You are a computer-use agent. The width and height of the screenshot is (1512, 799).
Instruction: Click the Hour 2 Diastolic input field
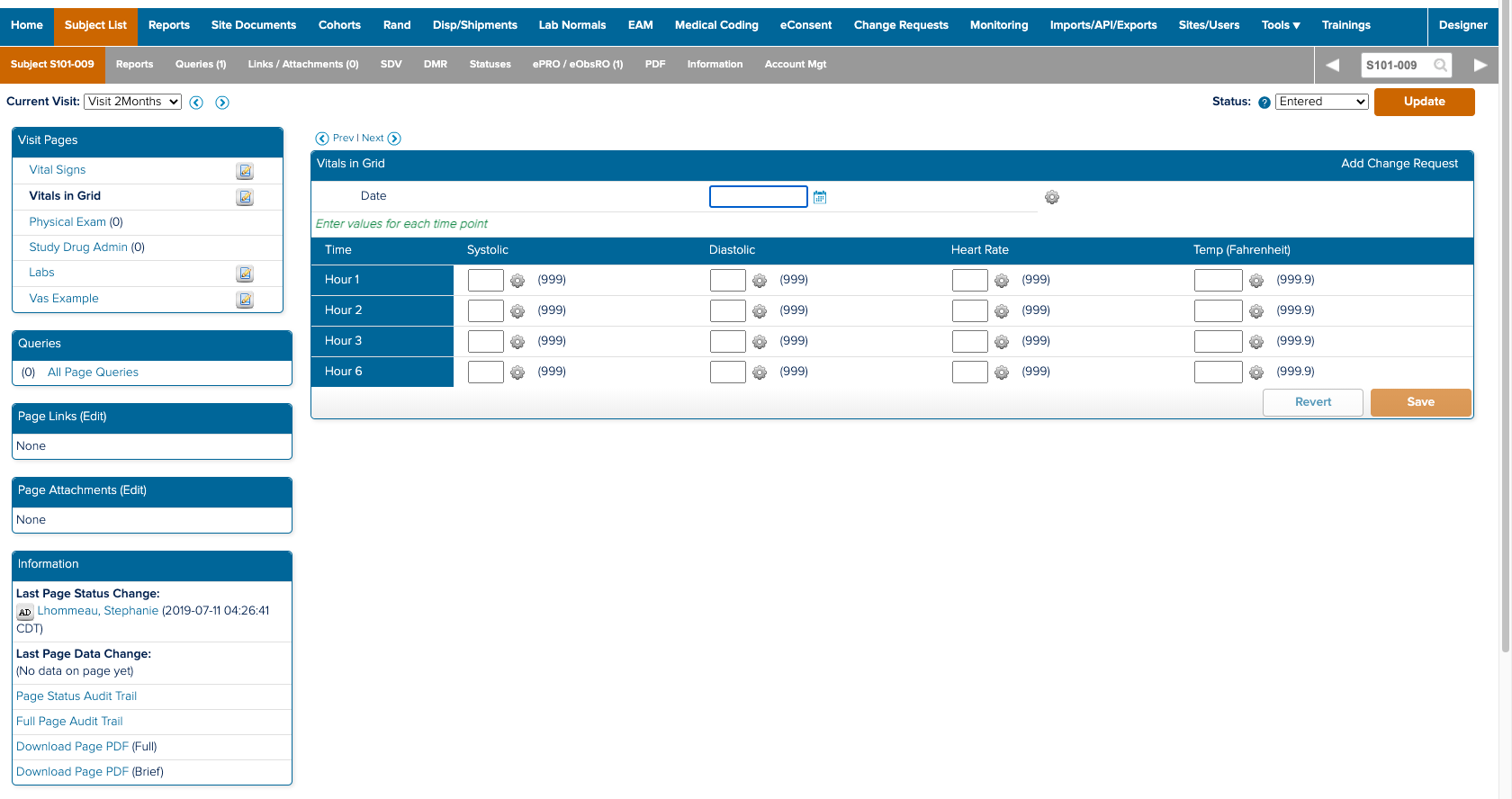coord(727,310)
